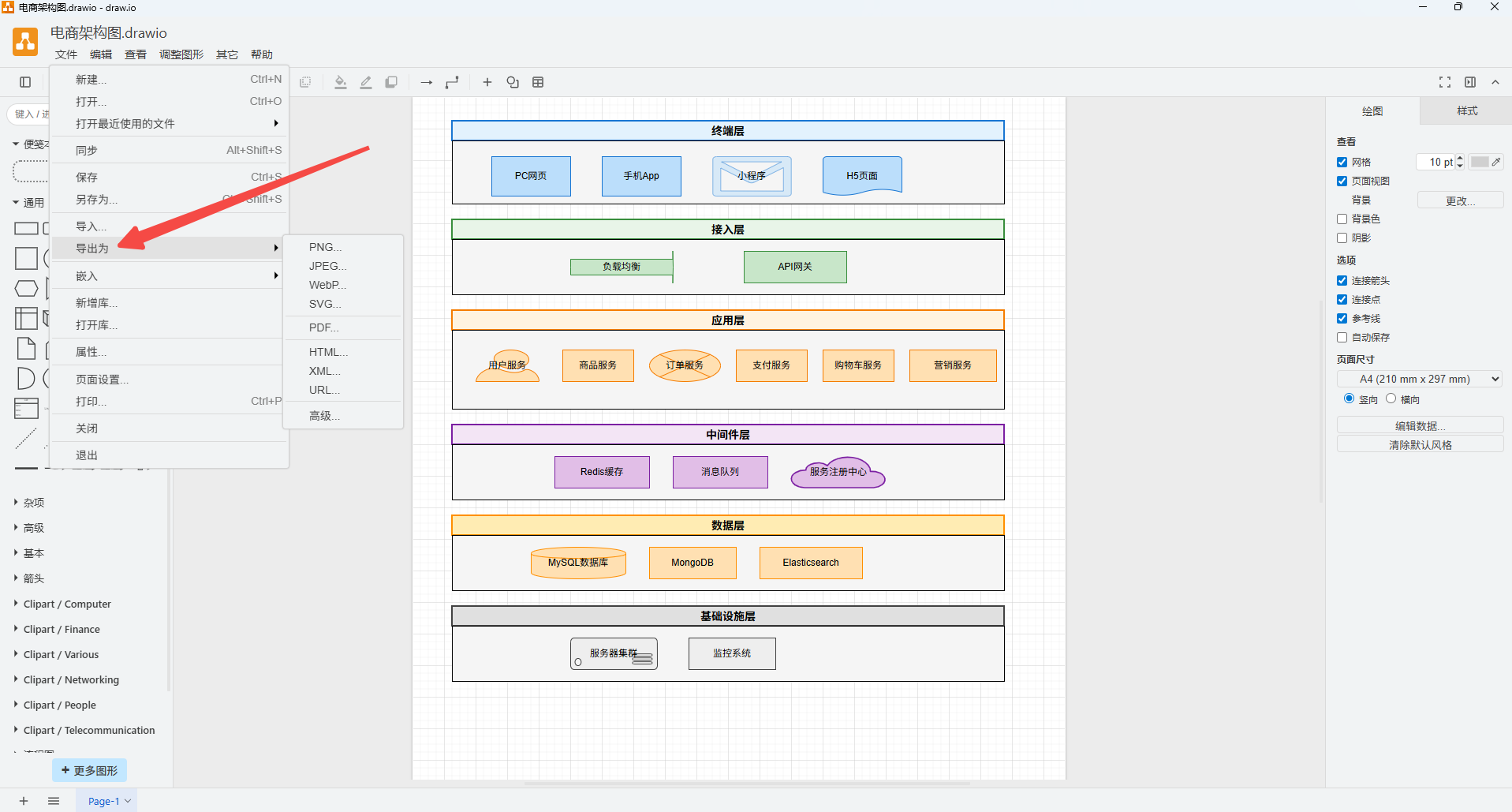Image resolution: width=1512 pixels, height=812 pixels.
Task: Open the connection arrow style tool
Action: coord(427,82)
